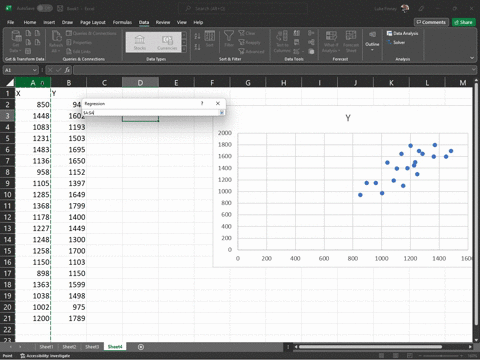The image size is (480, 360).
Task: Click the Relationships icon in Data Tools
Action: 311,42
